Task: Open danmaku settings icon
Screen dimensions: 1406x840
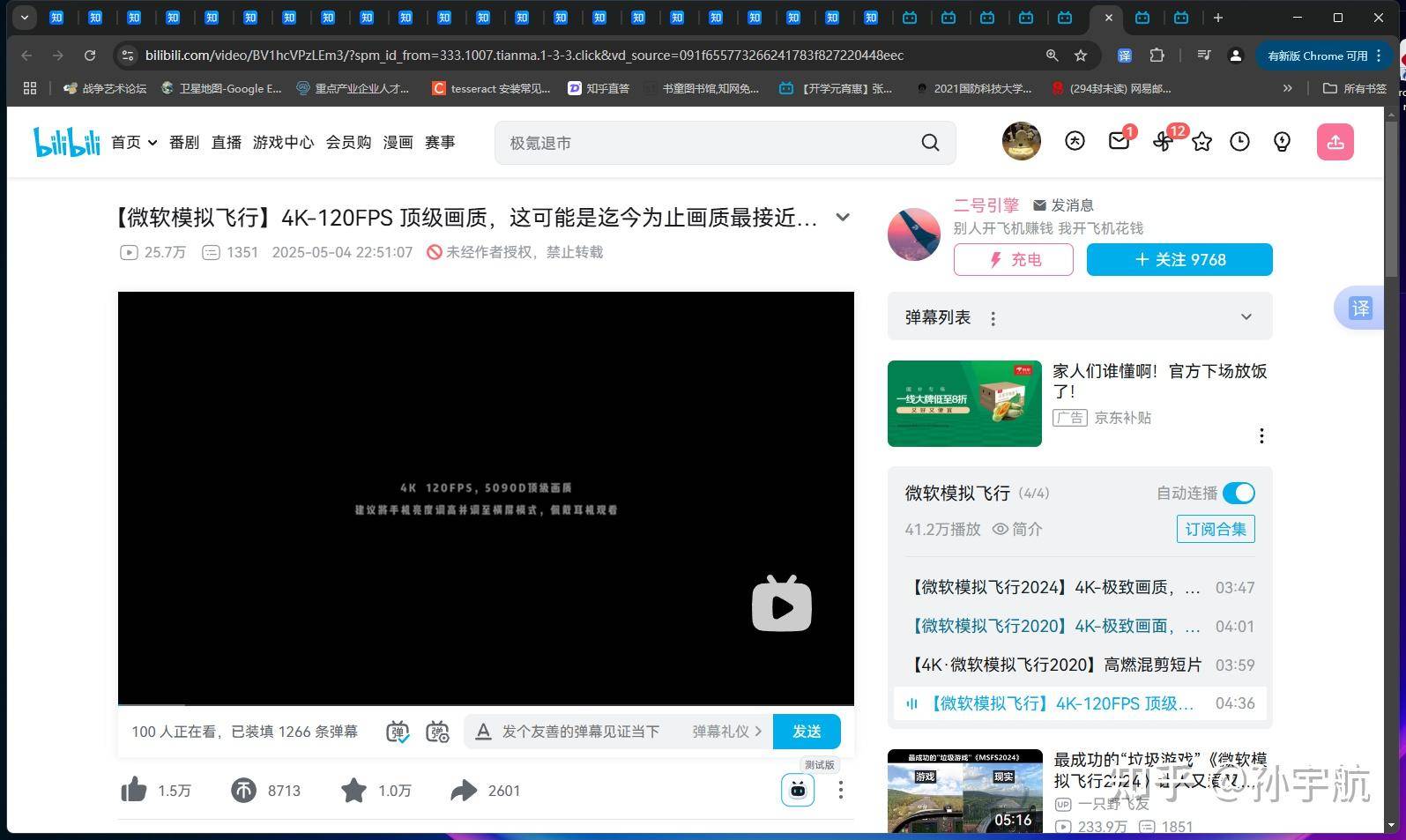Action: tap(437, 732)
